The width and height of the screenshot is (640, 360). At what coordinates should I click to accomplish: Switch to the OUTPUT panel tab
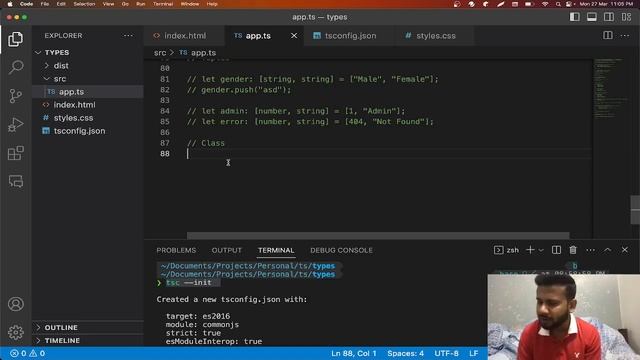227,250
